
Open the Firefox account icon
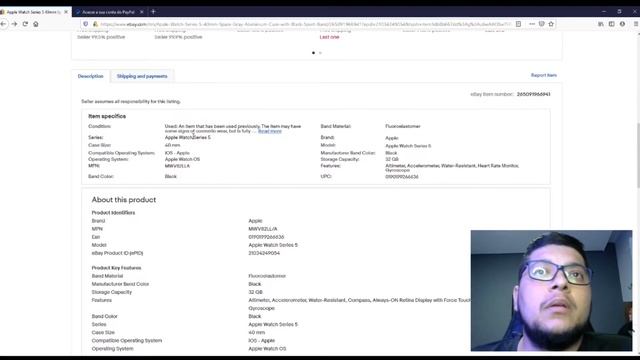coord(622,24)
